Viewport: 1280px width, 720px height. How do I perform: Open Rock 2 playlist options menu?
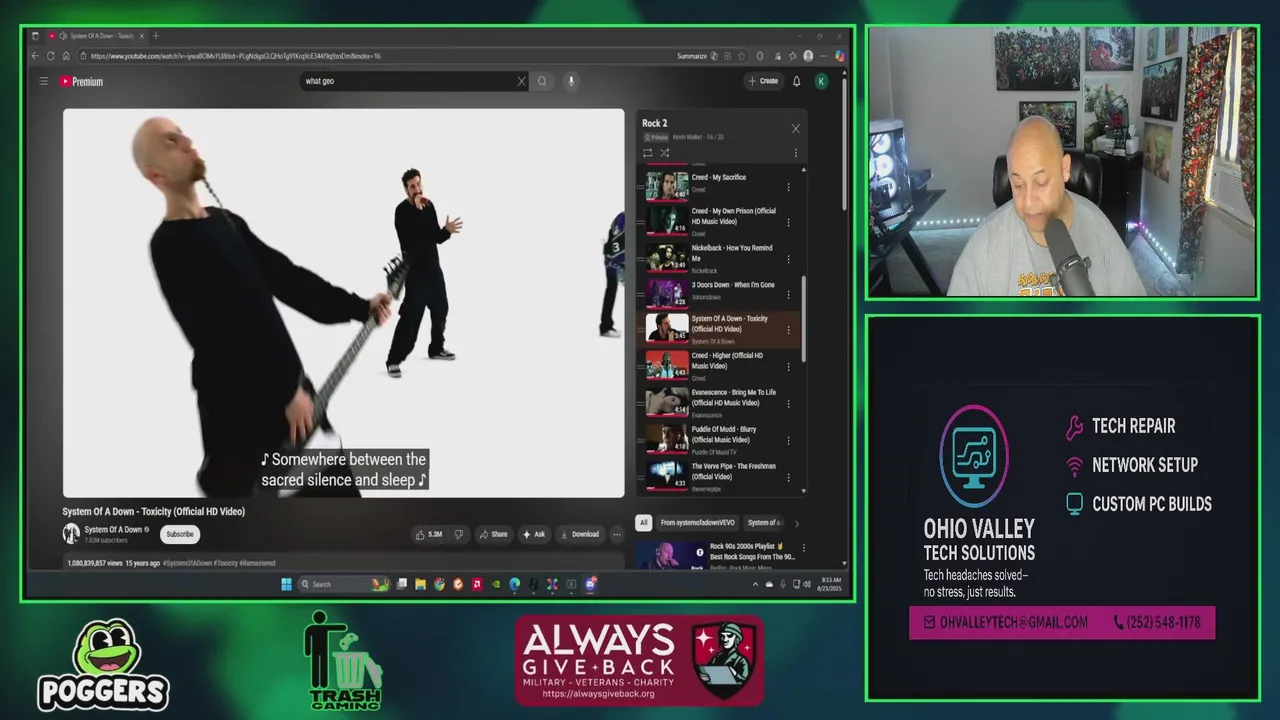pyautogui.click(x=796, y=153)
